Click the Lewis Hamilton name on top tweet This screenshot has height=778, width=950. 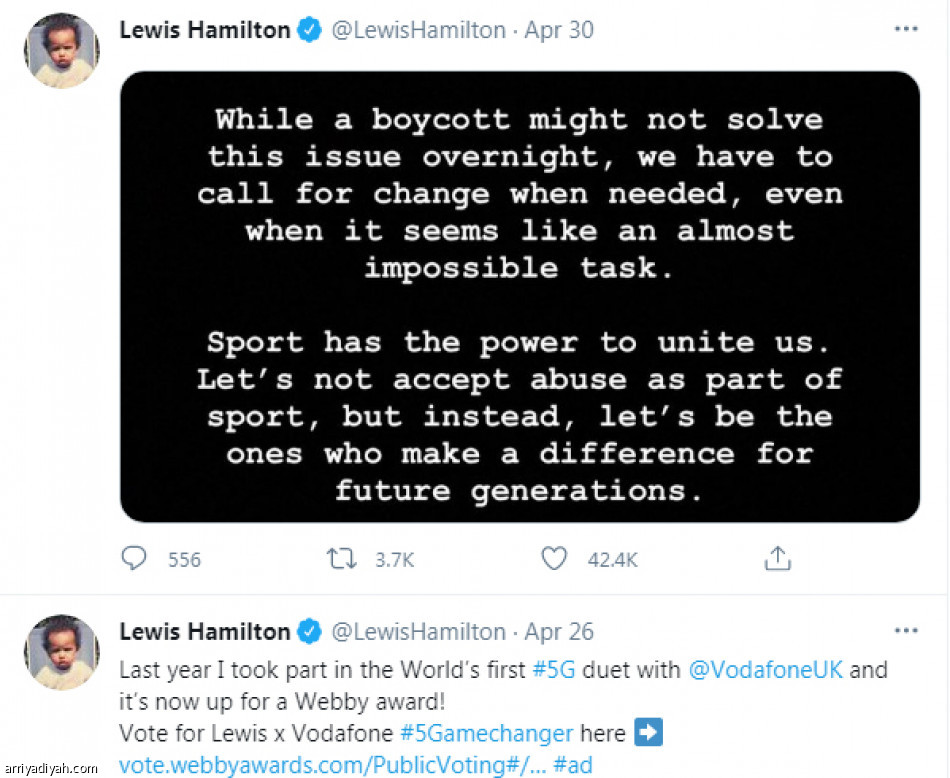(x=204, y=31)
